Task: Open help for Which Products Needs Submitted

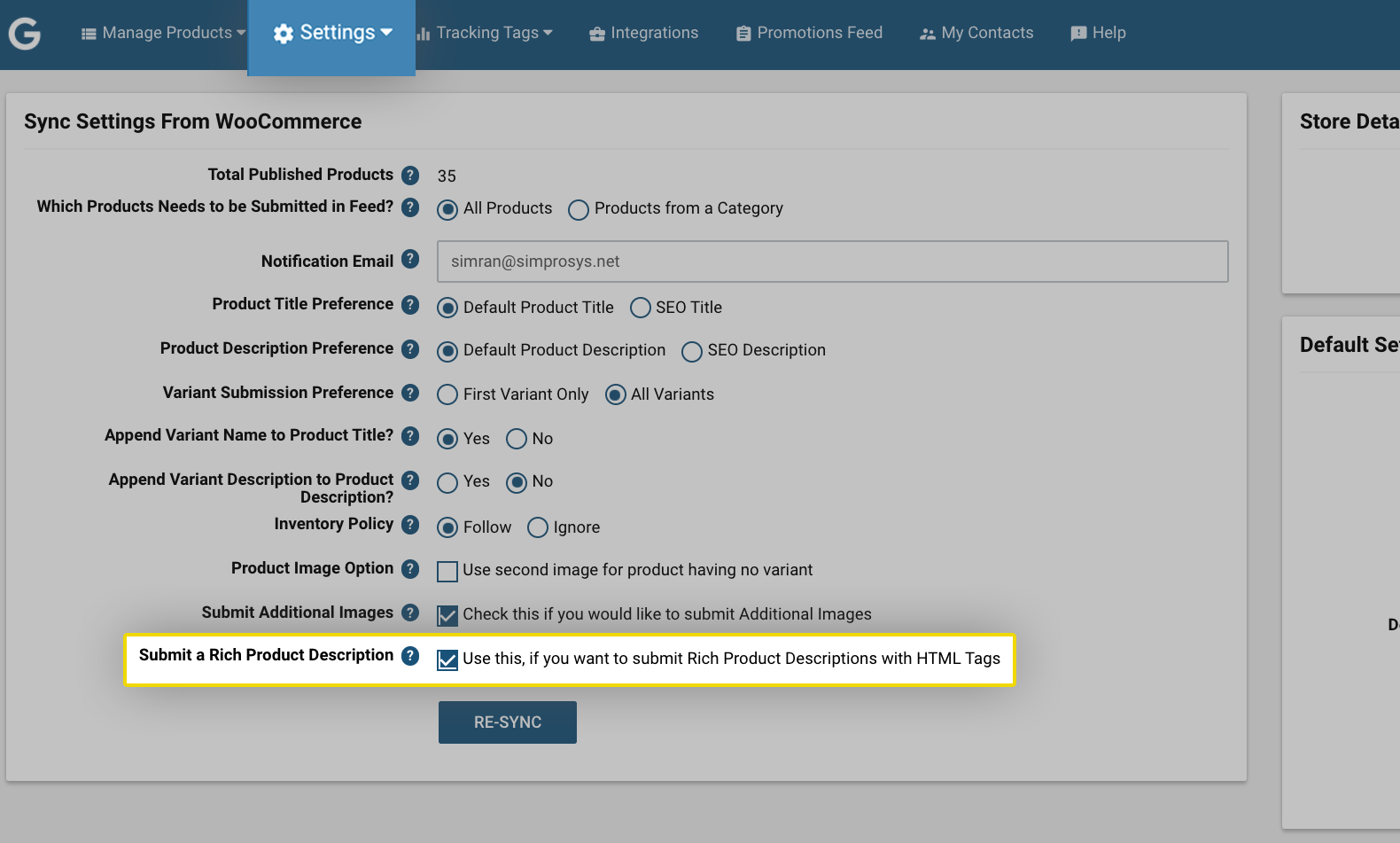Action: pyautogui.click(x=410, y=207)
